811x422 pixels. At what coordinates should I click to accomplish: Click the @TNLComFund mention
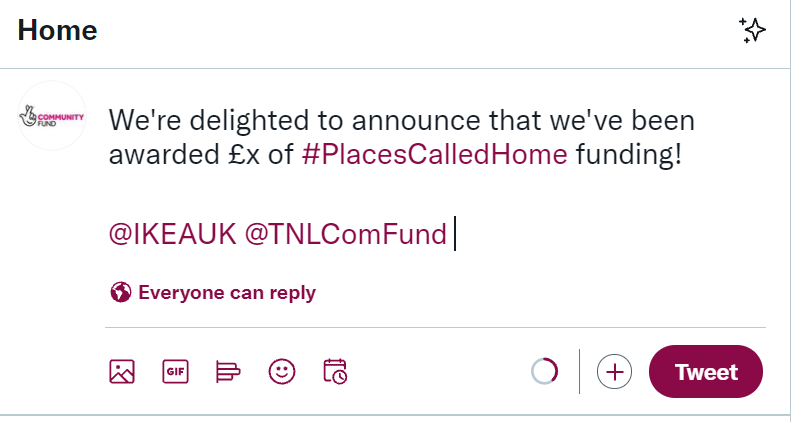click(x=346, y=234)
